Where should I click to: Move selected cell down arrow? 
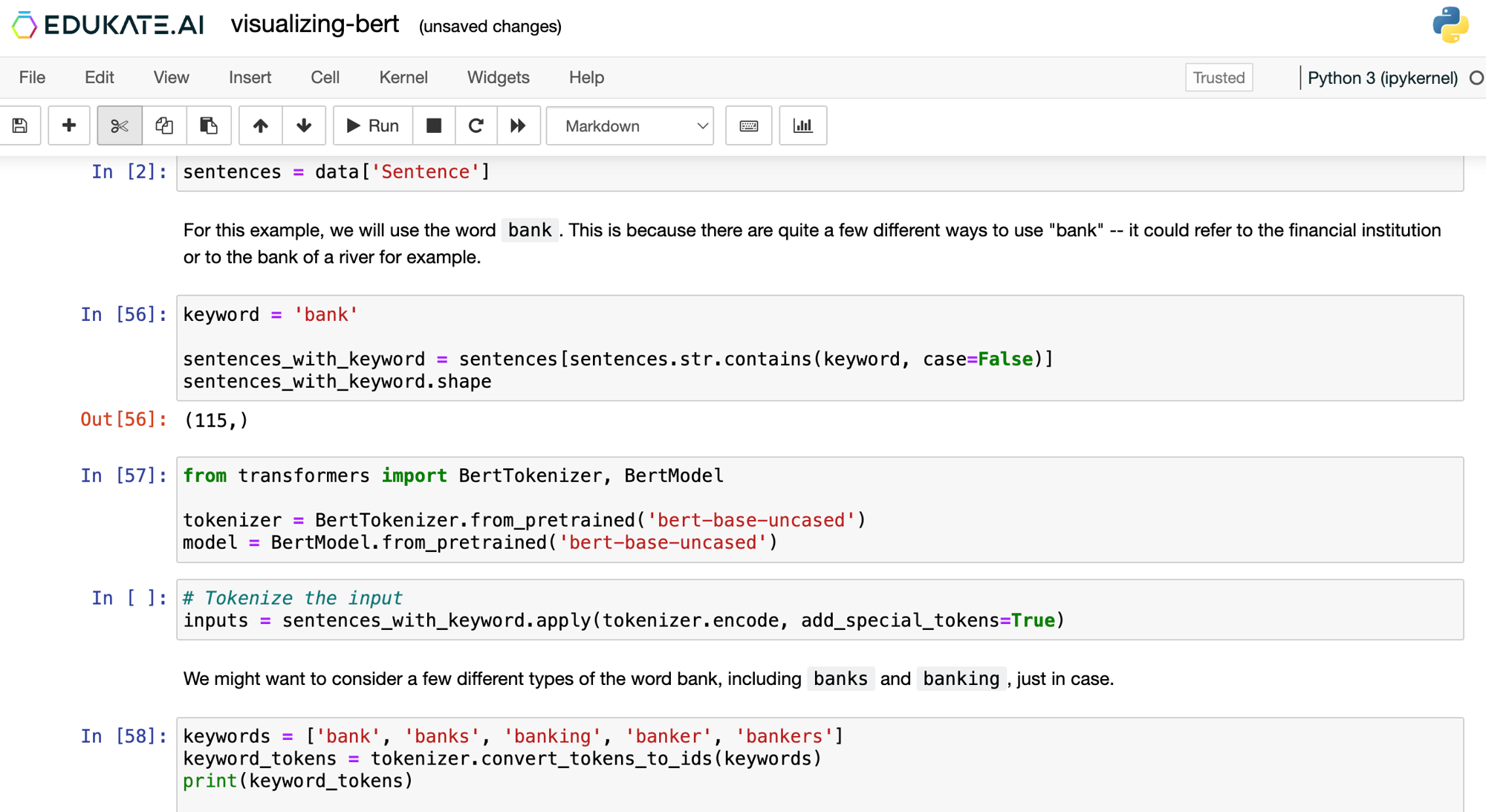[x=304, y=126]
